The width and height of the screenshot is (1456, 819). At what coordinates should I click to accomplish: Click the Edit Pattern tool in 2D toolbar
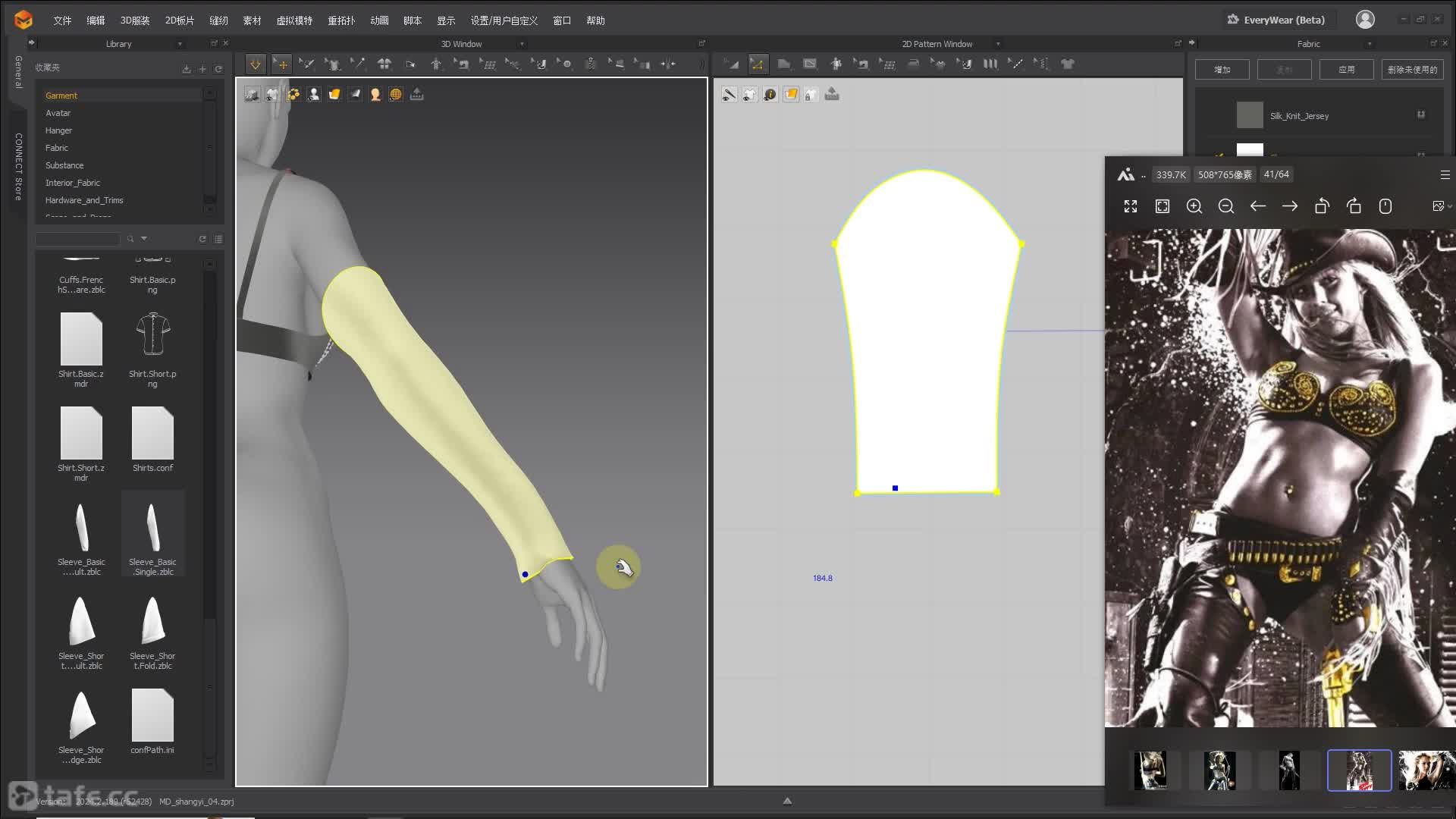[757, 64]
